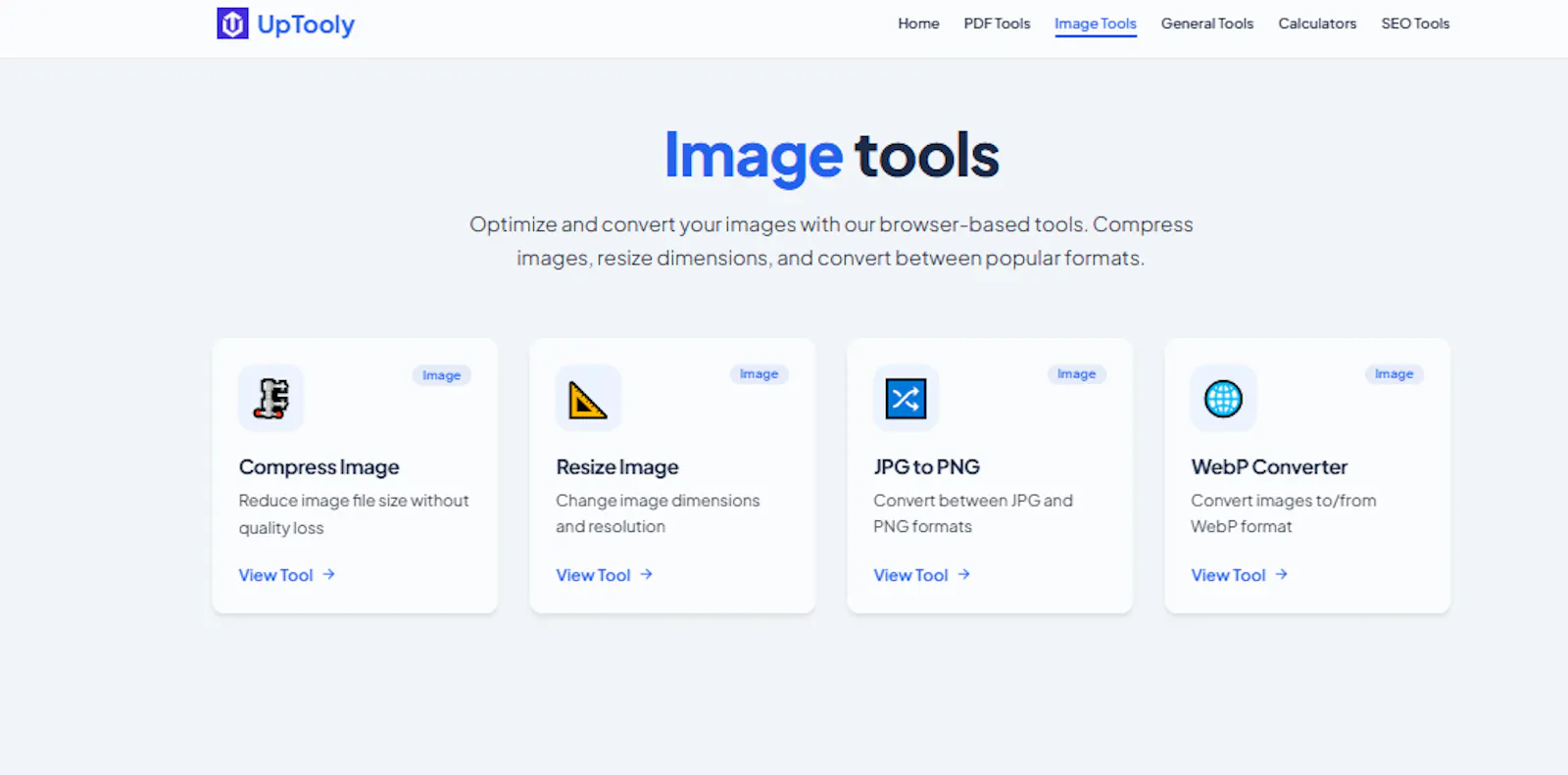Viewport: 1568px width, 775px height.
Task: Click the arrow icon beside WebP Converter View Tool
Action: (1282, 574)
